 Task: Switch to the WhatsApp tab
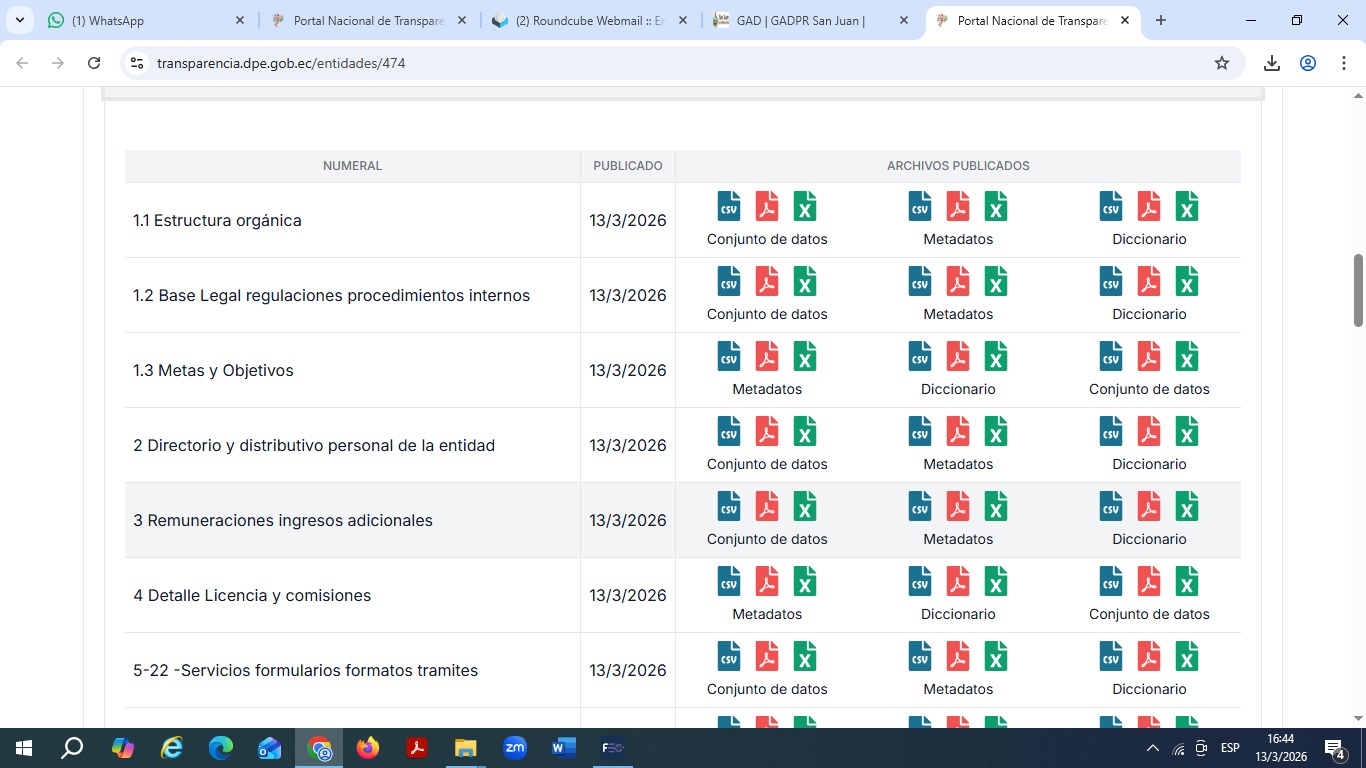click(140, 20)
